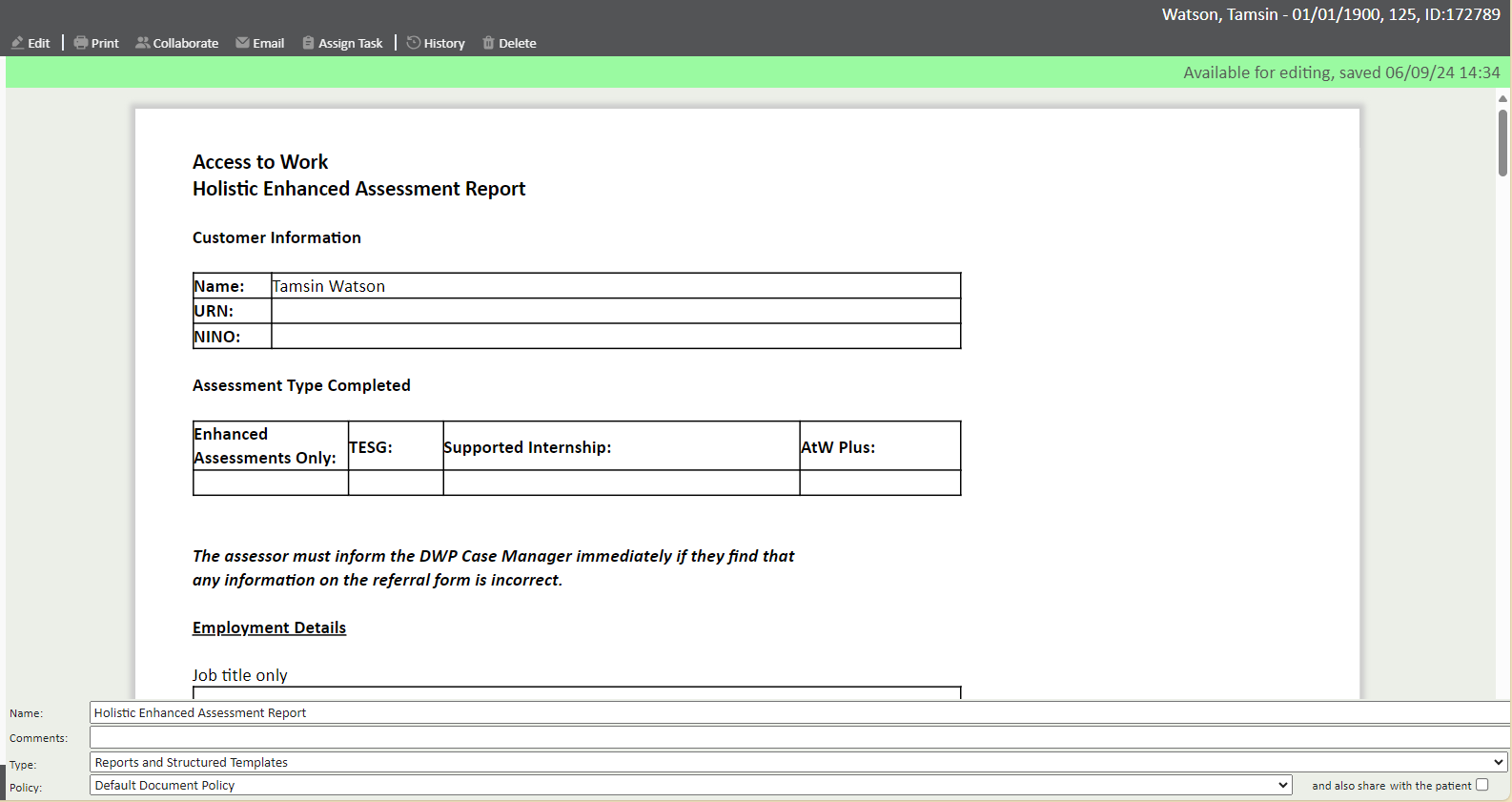The image size is (1512, 802).
Task: Click the vertical scrollbar thumb
Action: [x=1502, y=143]
